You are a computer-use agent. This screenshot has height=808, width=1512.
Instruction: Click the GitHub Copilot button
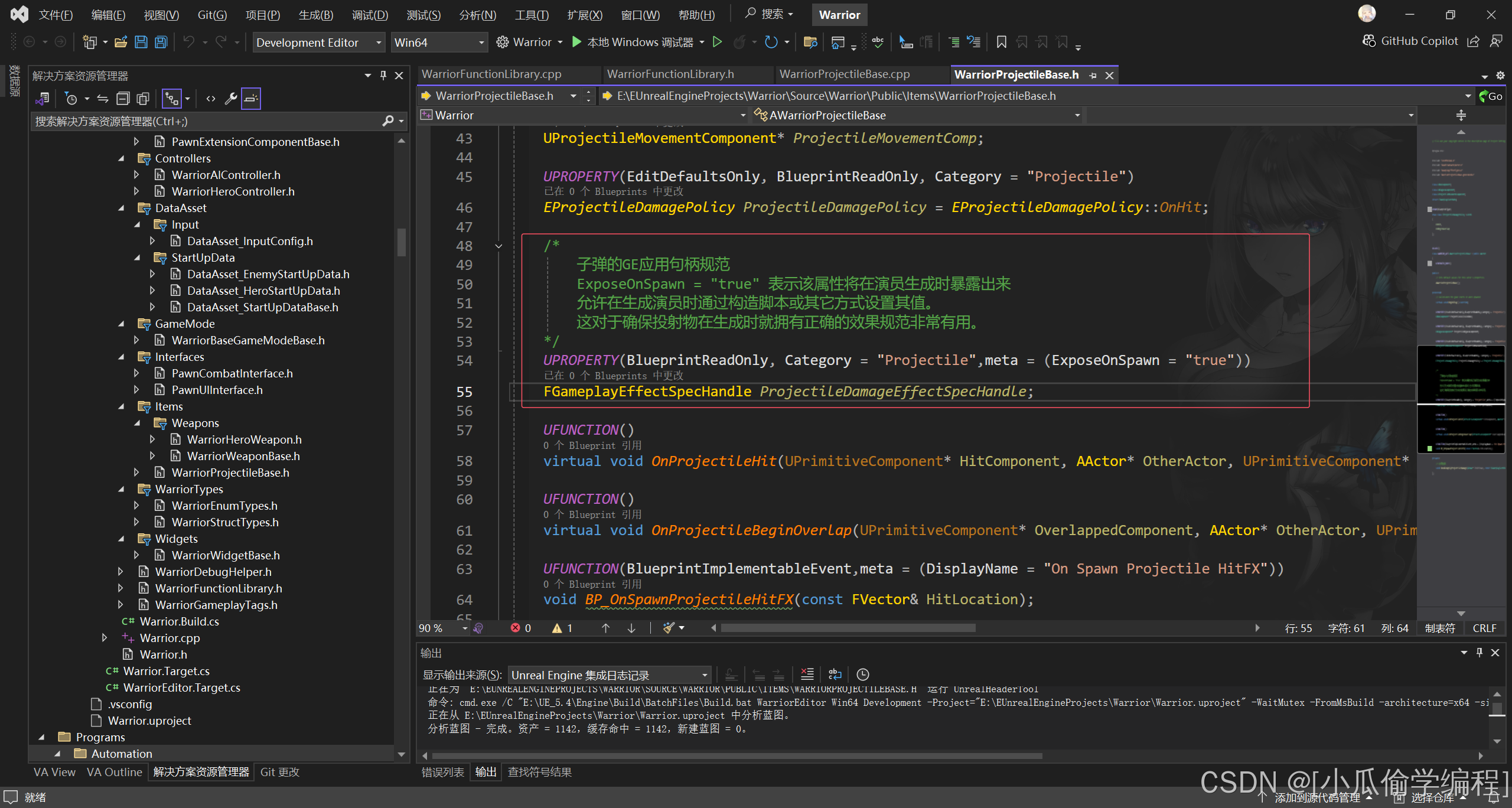tap(1410, 41)
